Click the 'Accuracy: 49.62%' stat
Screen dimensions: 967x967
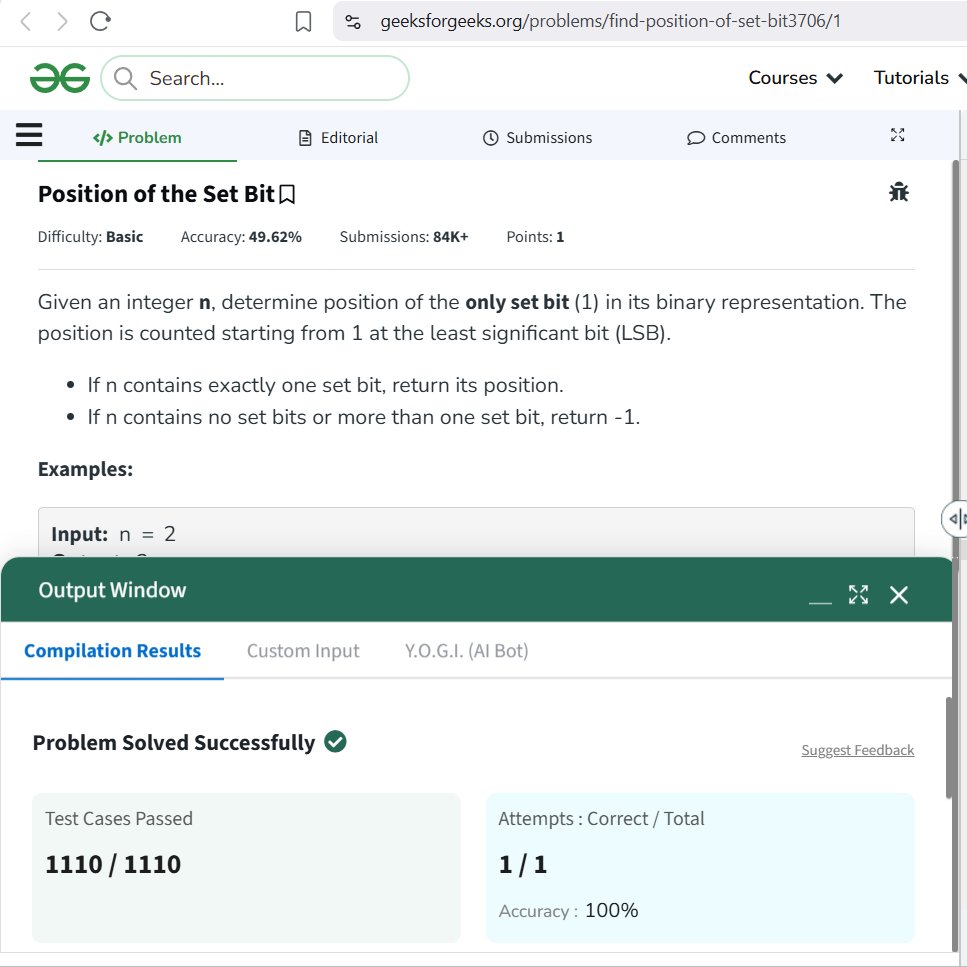click(x=241, y=237)
